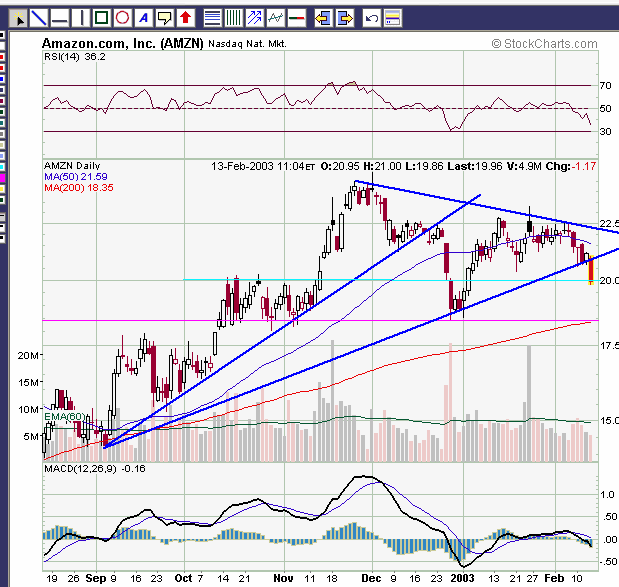Select the parallel arrows line tool
The width and height of the screenshot is (619, 587).
[x=255, y=18]
